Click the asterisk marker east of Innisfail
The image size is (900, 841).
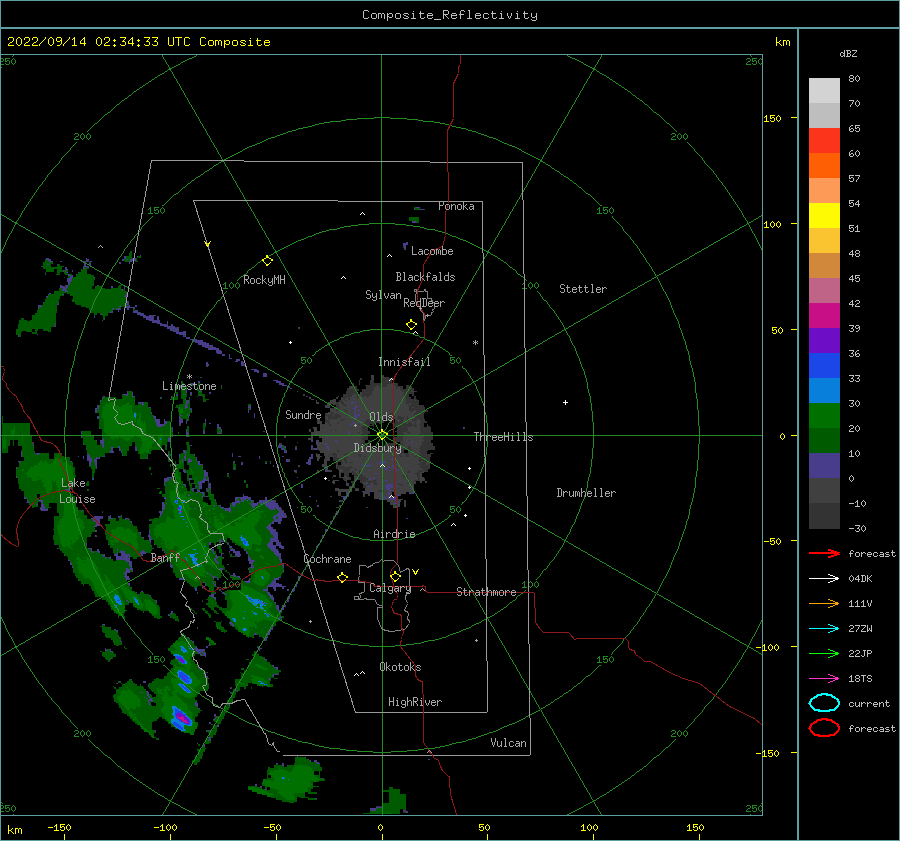[x=475, y=343]
